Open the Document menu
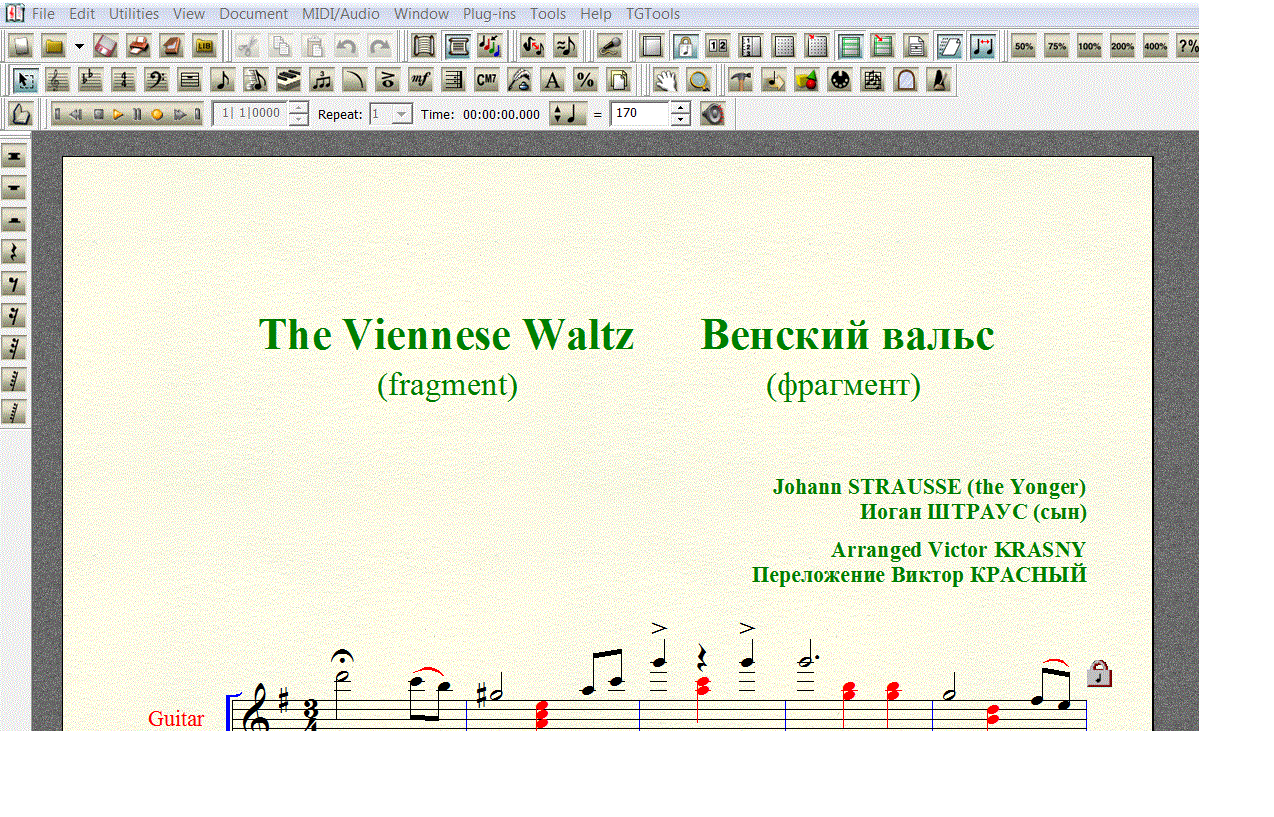1274x817 pixels. coord(253,14)
